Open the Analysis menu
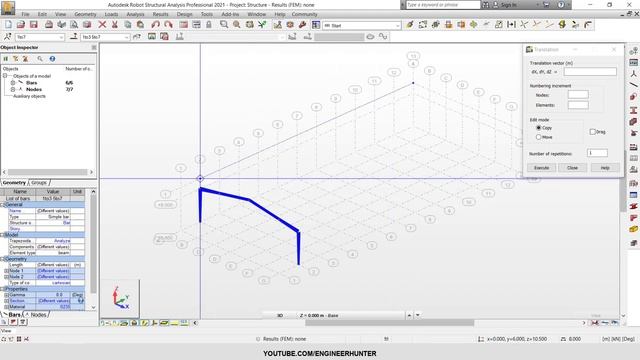 point(135,14)
